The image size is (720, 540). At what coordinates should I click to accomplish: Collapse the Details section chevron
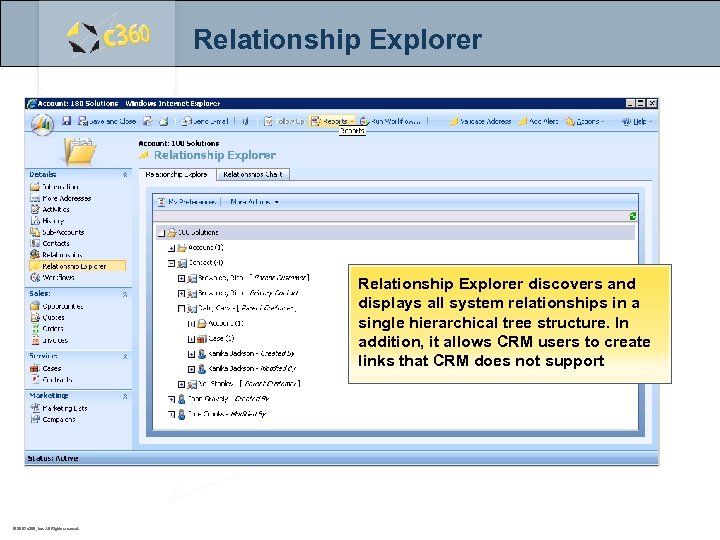[125, 174]
